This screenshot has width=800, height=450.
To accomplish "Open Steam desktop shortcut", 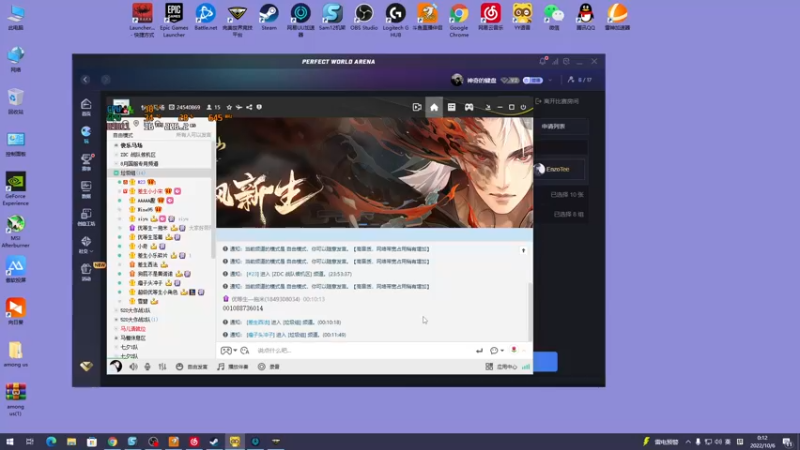I will 269,17.
